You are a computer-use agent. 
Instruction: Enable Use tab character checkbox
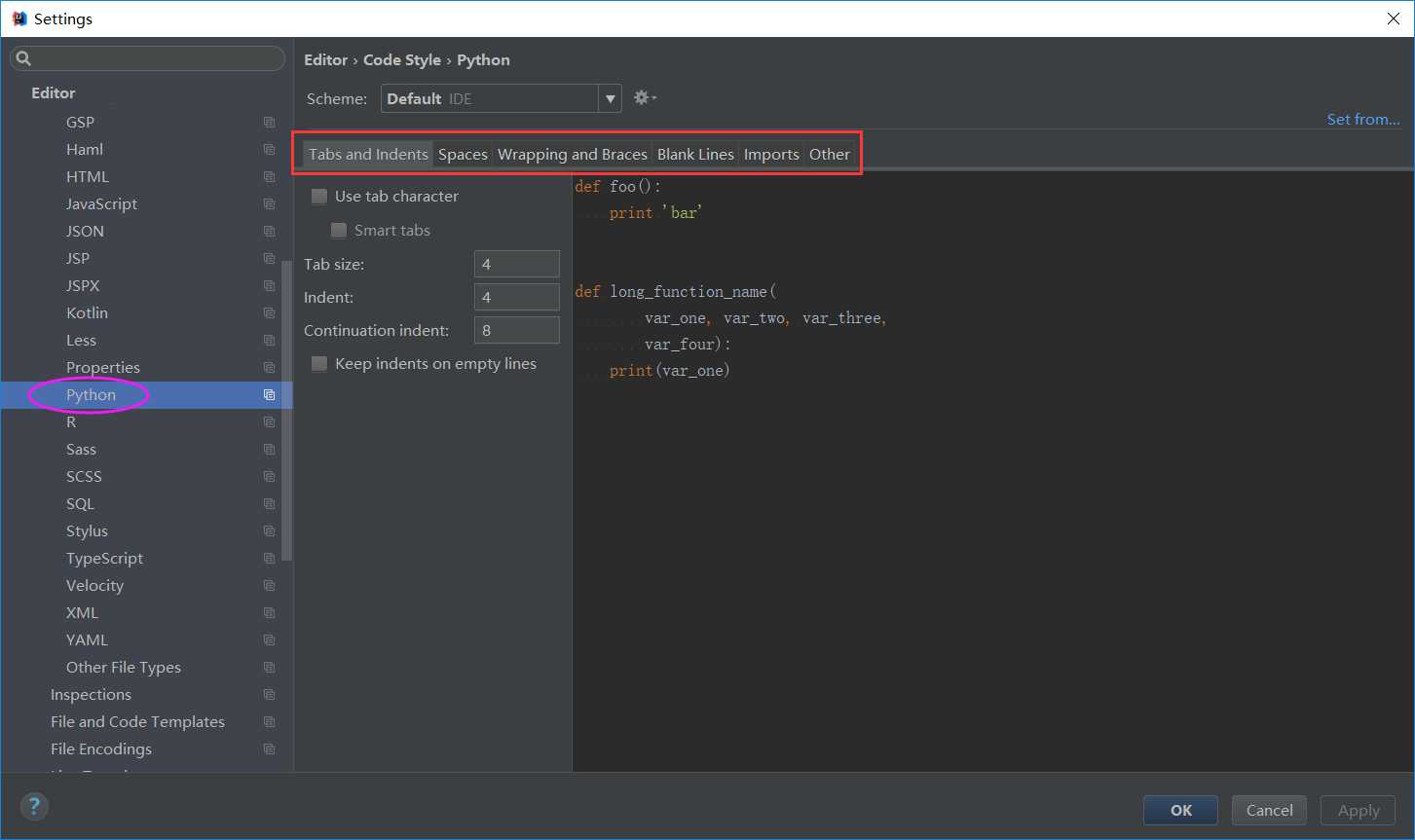[x=319, y=197]
